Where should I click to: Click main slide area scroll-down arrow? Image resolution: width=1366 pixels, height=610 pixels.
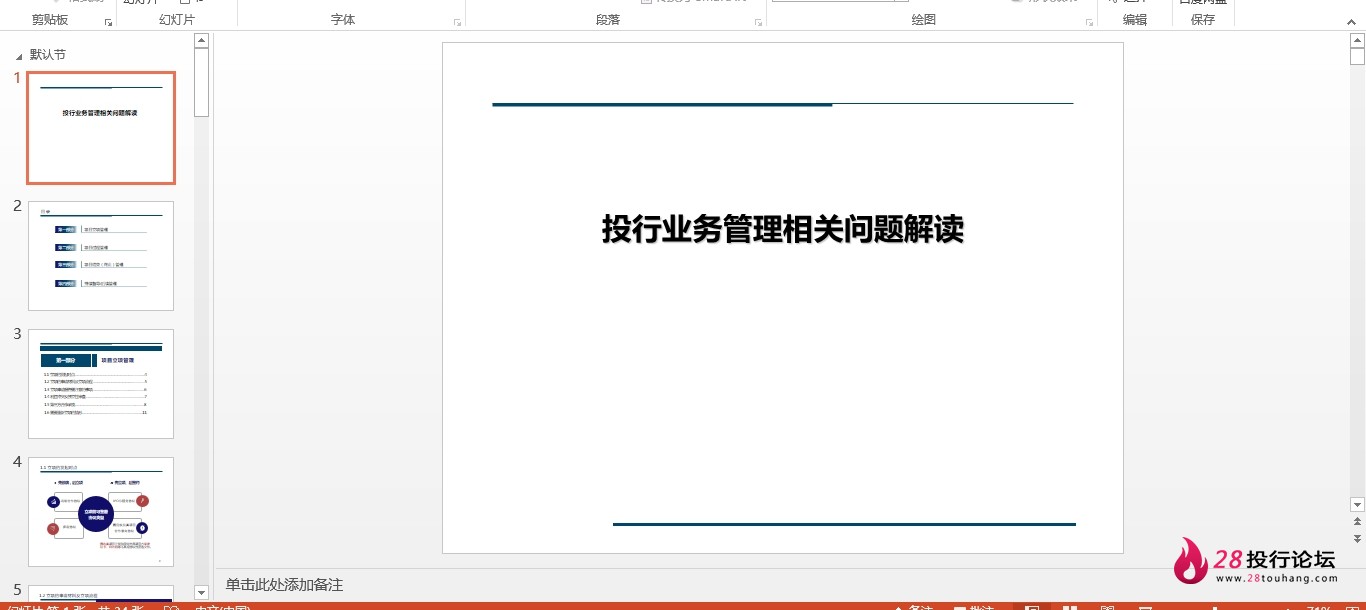[x=1357, y=504]
